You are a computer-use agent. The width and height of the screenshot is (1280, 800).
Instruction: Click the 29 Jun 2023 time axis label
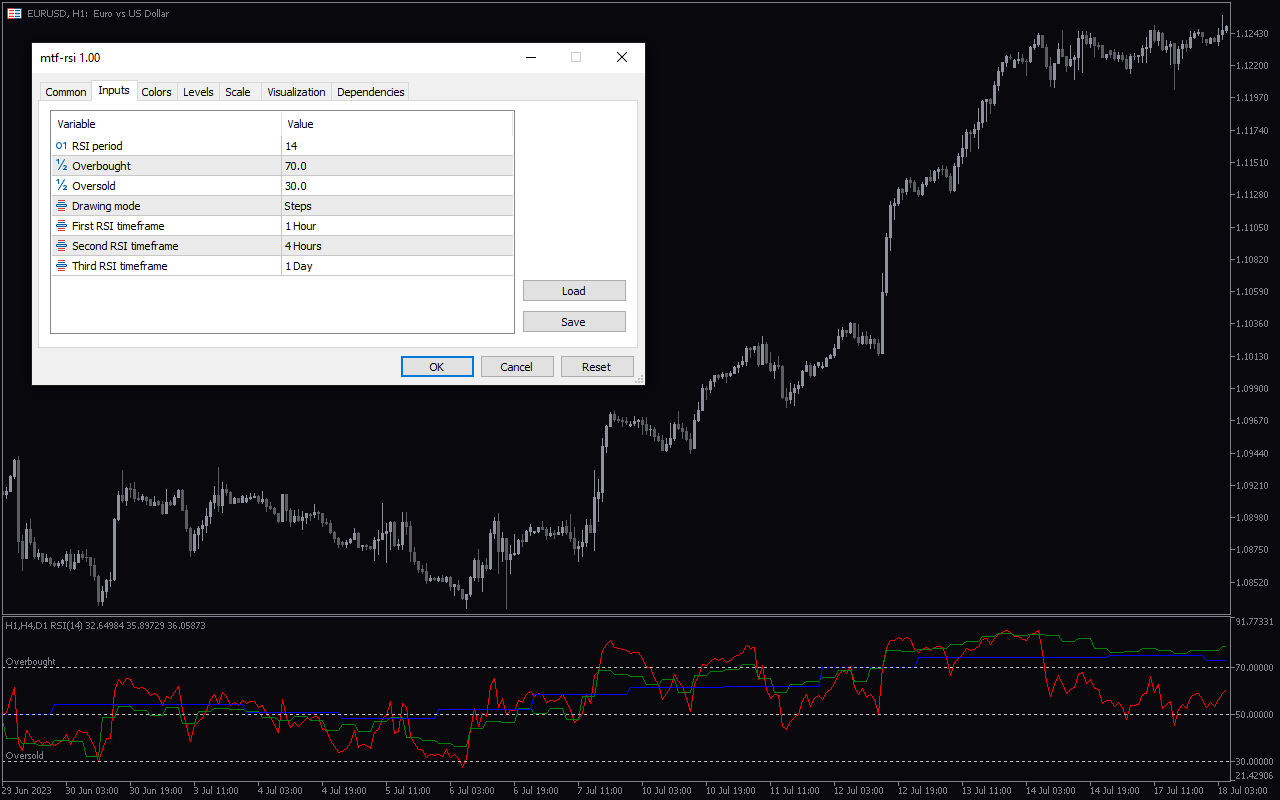28,791
